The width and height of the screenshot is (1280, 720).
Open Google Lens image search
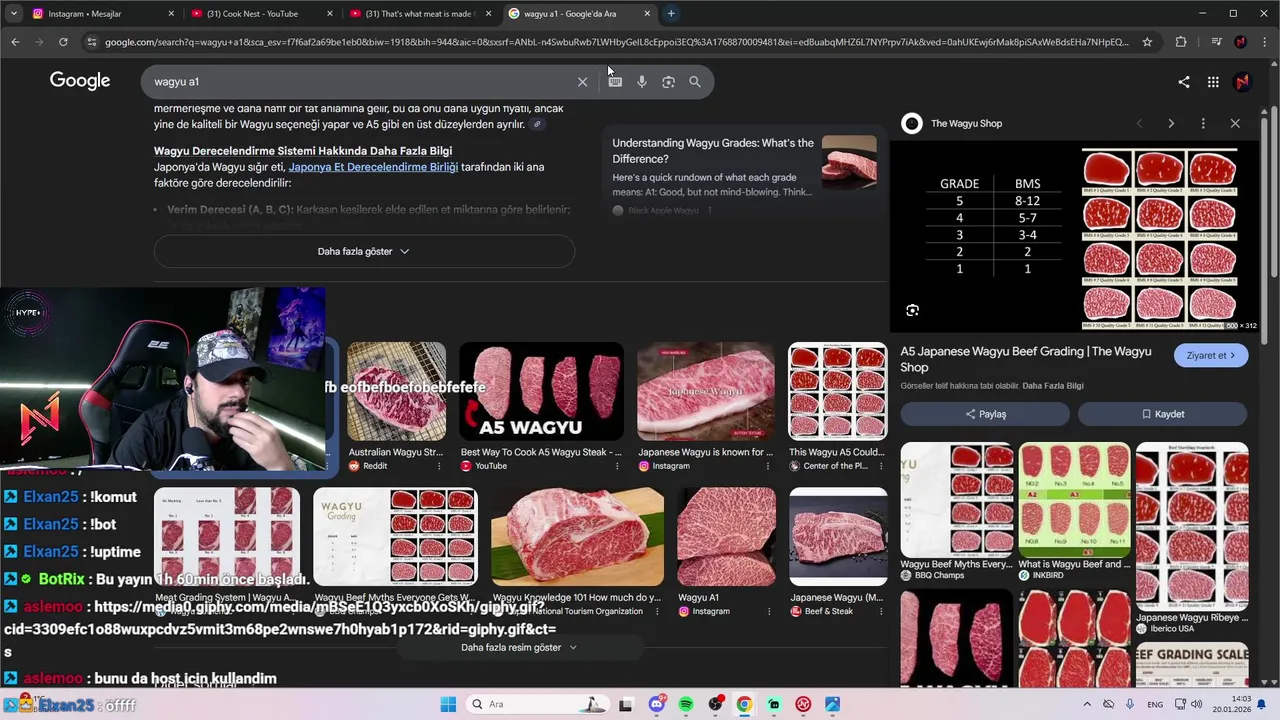pyautogui.click(x=668, y=82)
